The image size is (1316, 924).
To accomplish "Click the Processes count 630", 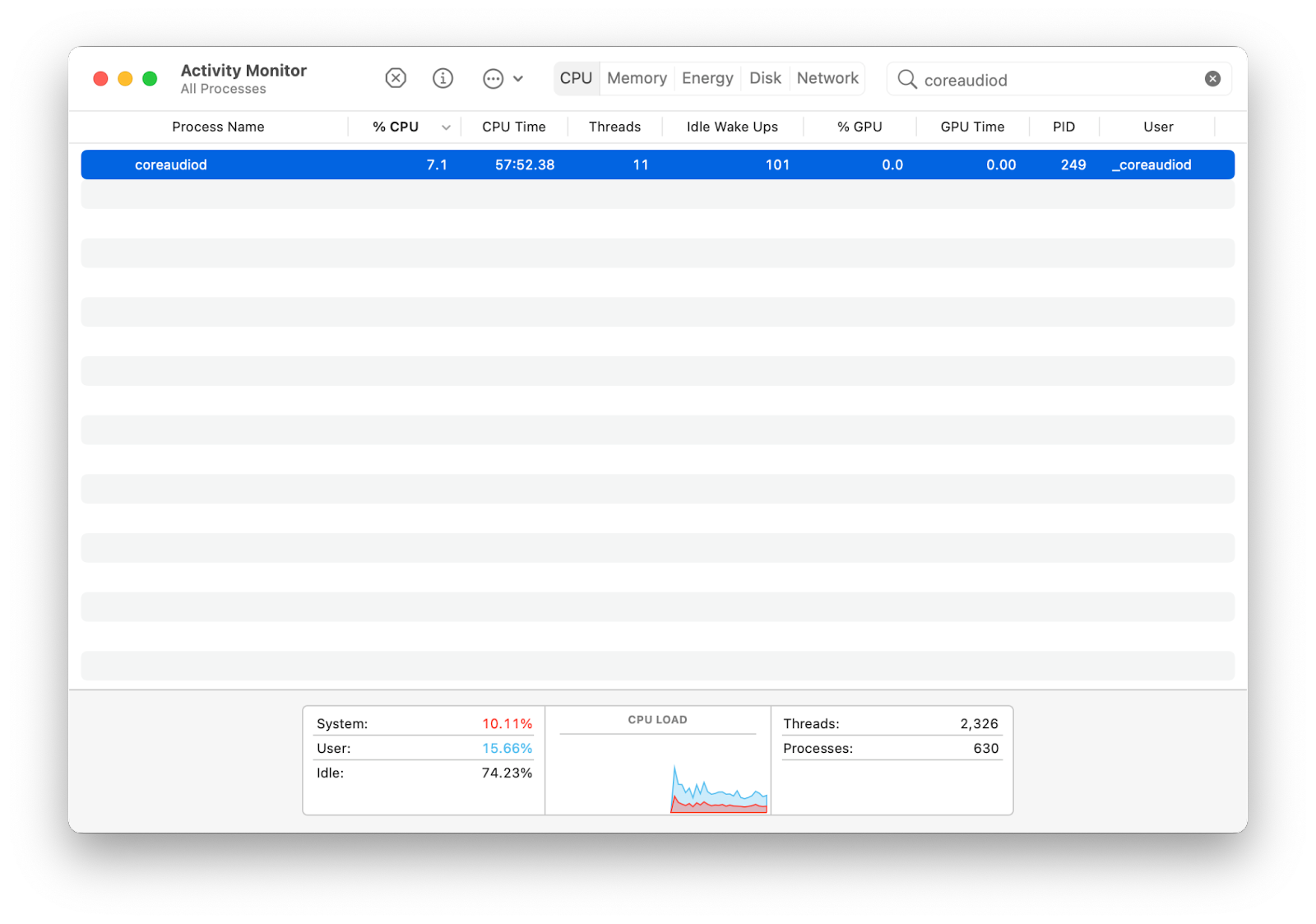I will pos(985,748).
